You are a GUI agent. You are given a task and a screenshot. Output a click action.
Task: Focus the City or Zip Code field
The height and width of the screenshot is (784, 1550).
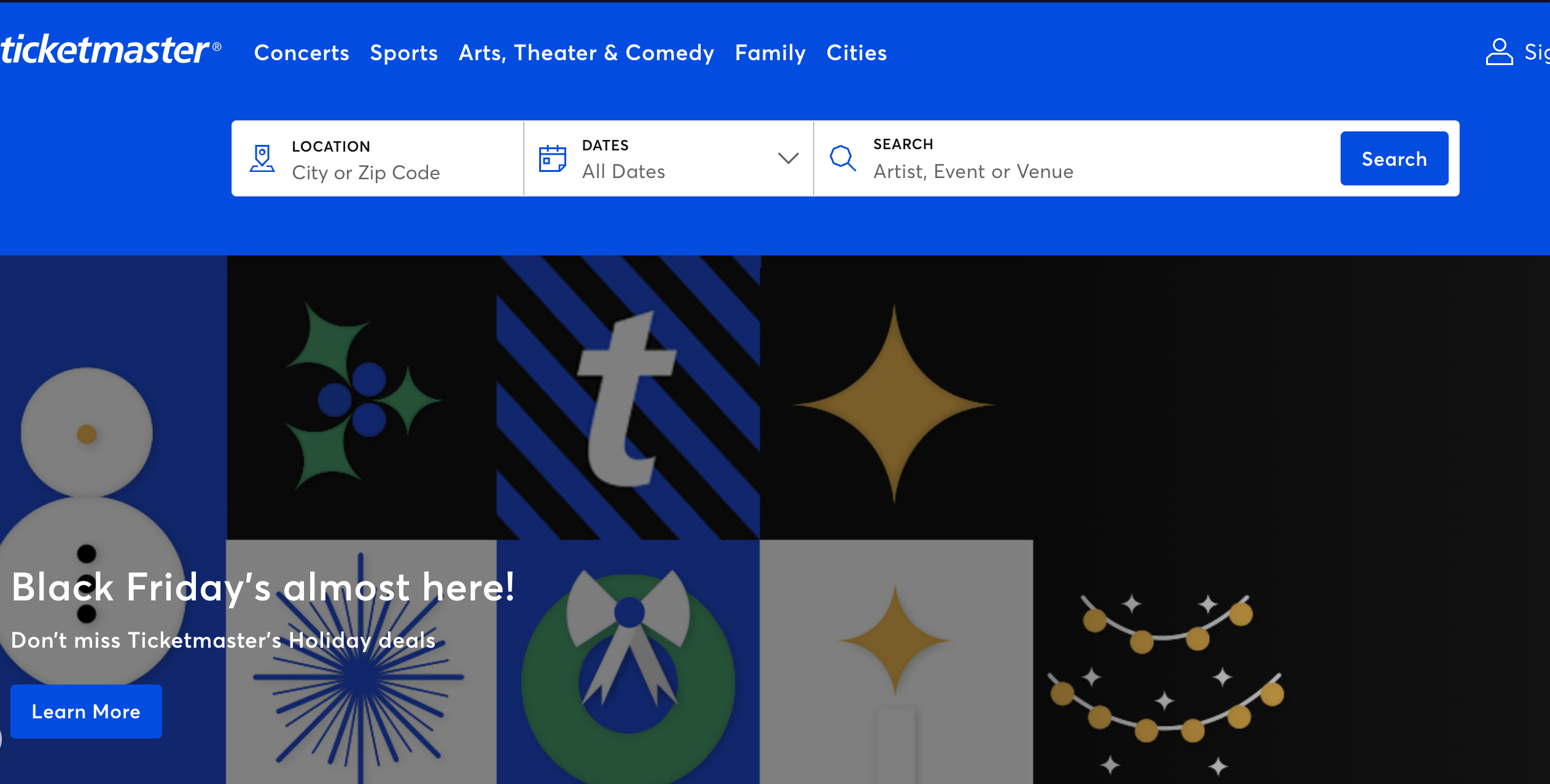[366, 173]
